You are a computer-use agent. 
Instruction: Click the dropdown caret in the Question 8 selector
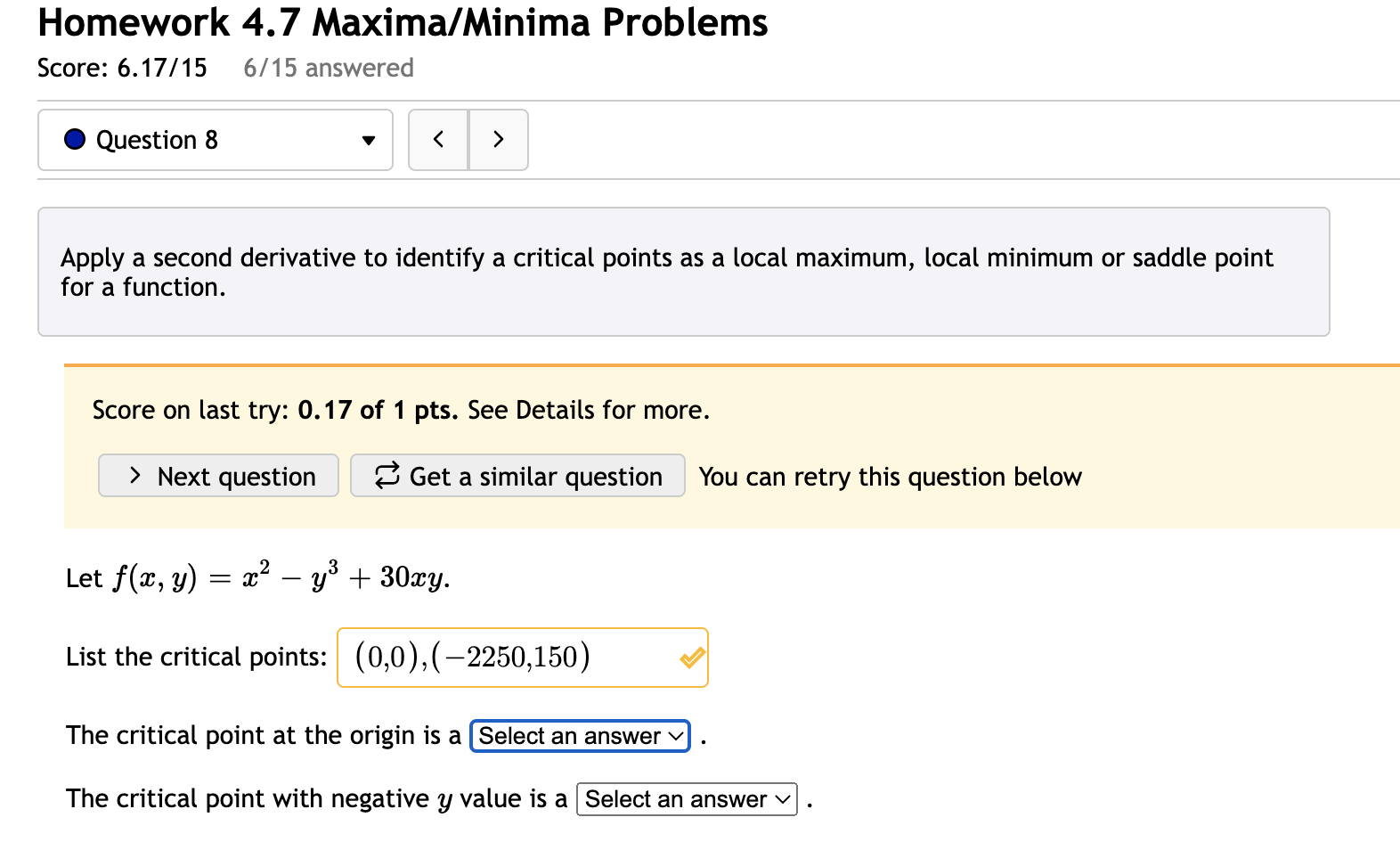tap(368, 141)
